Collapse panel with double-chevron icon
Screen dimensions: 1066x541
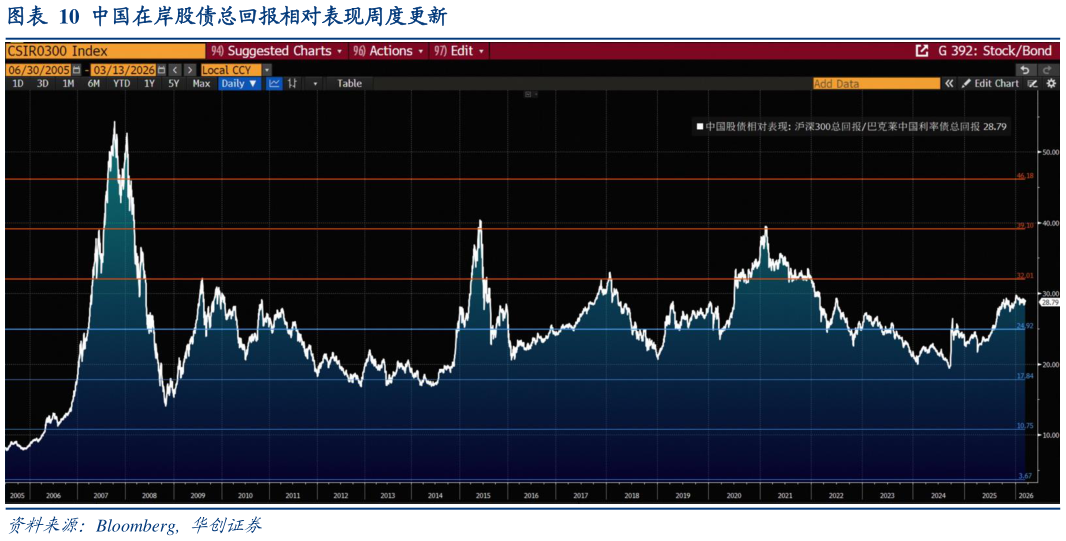point(948,84)
